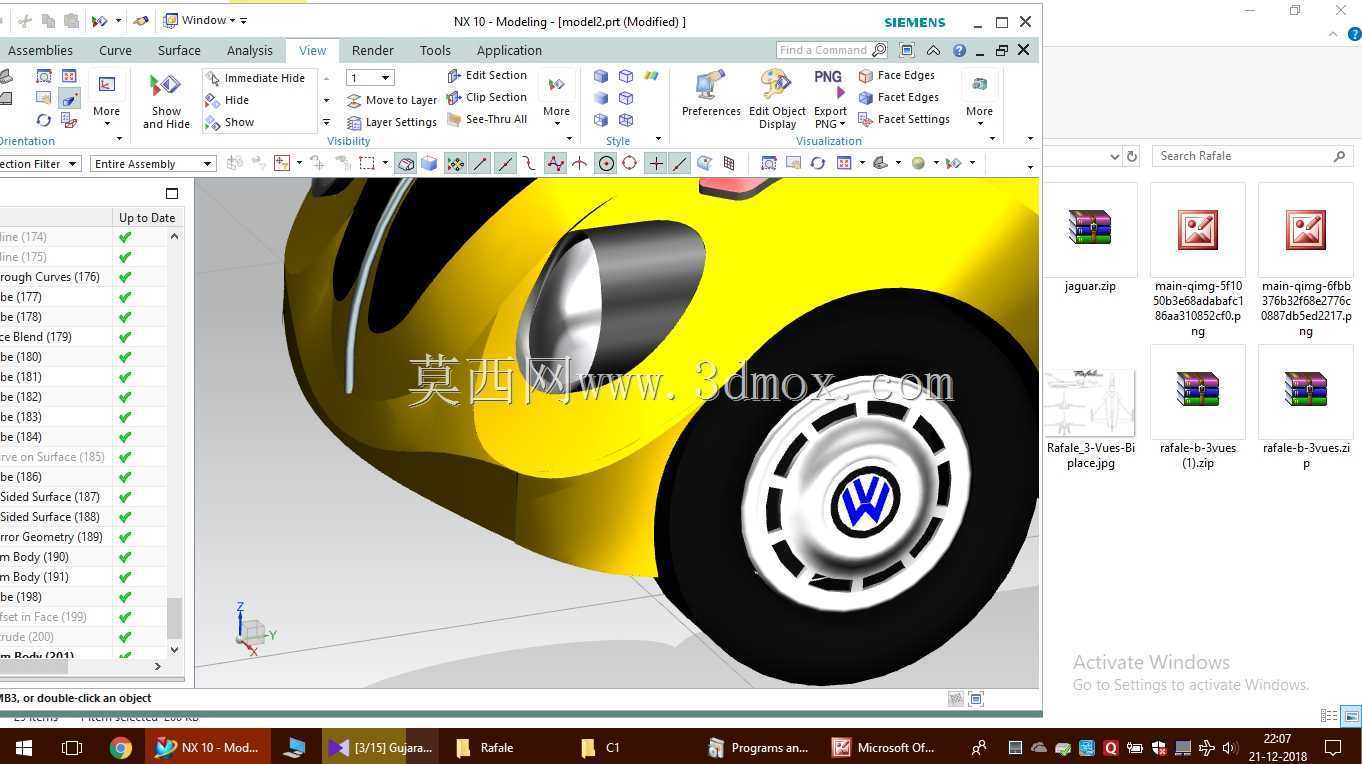Switch to the Render tab

pyautogui.click(x=372, y=50)
